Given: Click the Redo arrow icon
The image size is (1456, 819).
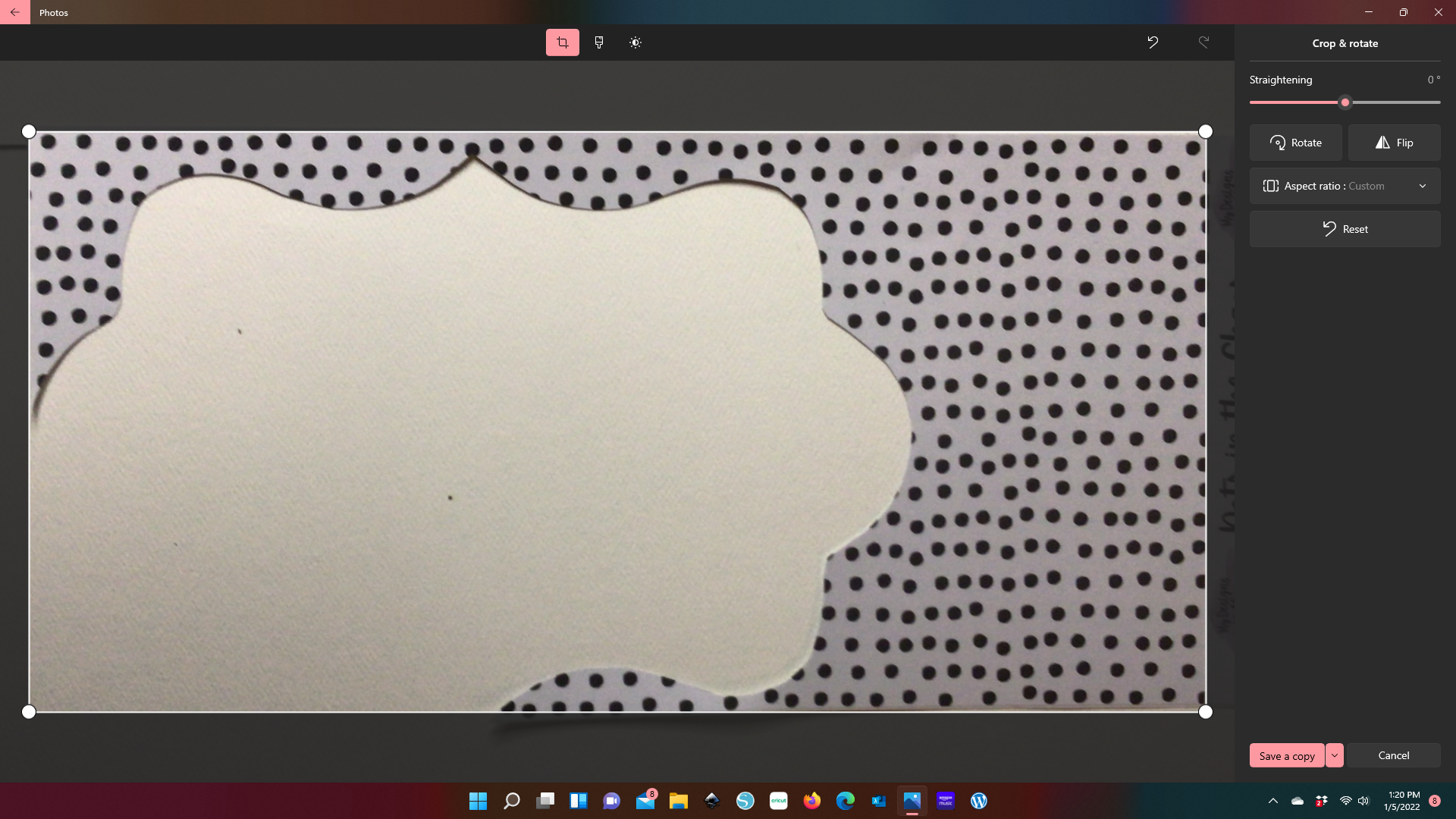Looking at the screenshot, I should (1203, 42).
